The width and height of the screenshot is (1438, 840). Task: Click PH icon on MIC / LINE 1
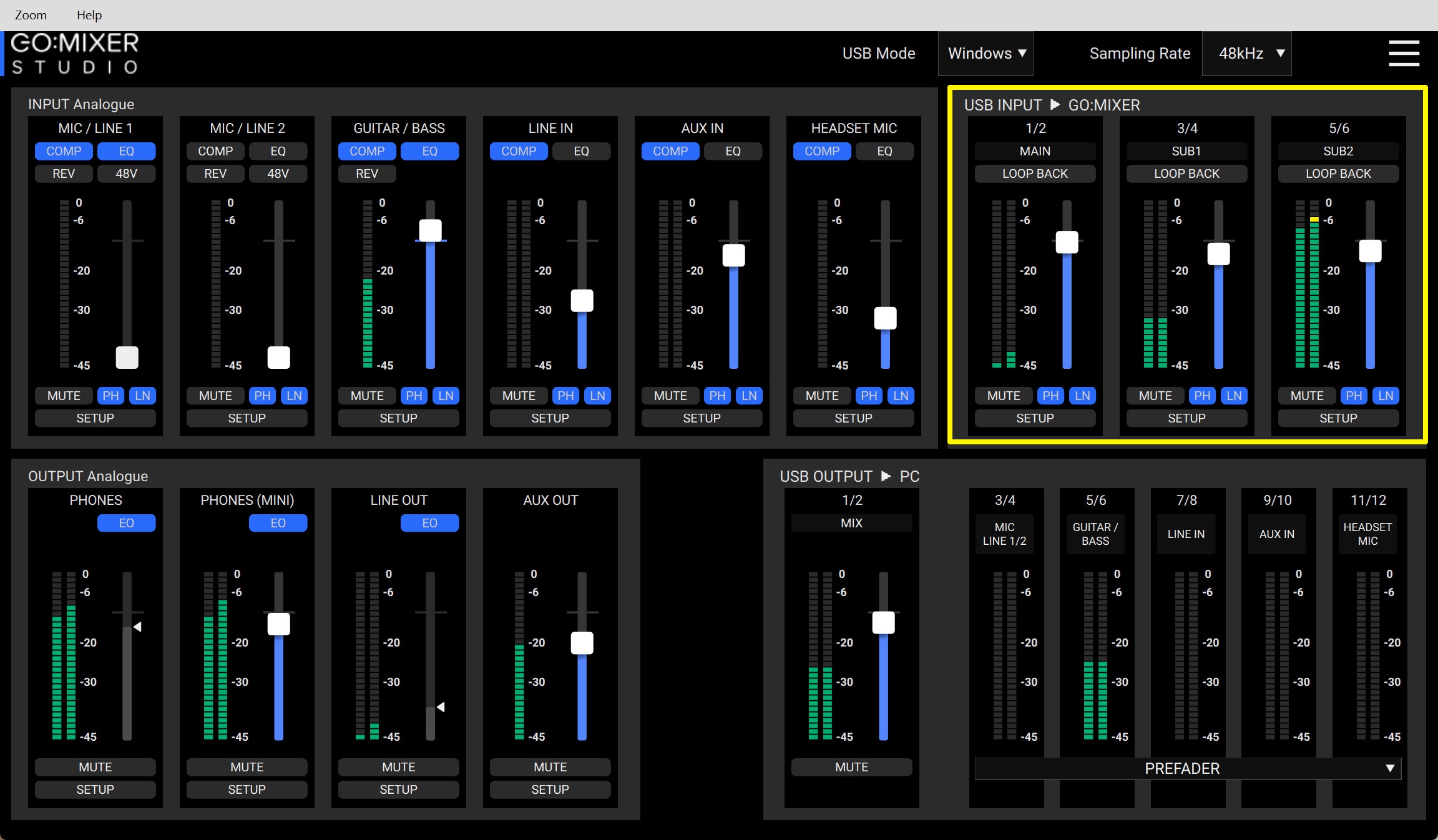[x=110, y=396]
